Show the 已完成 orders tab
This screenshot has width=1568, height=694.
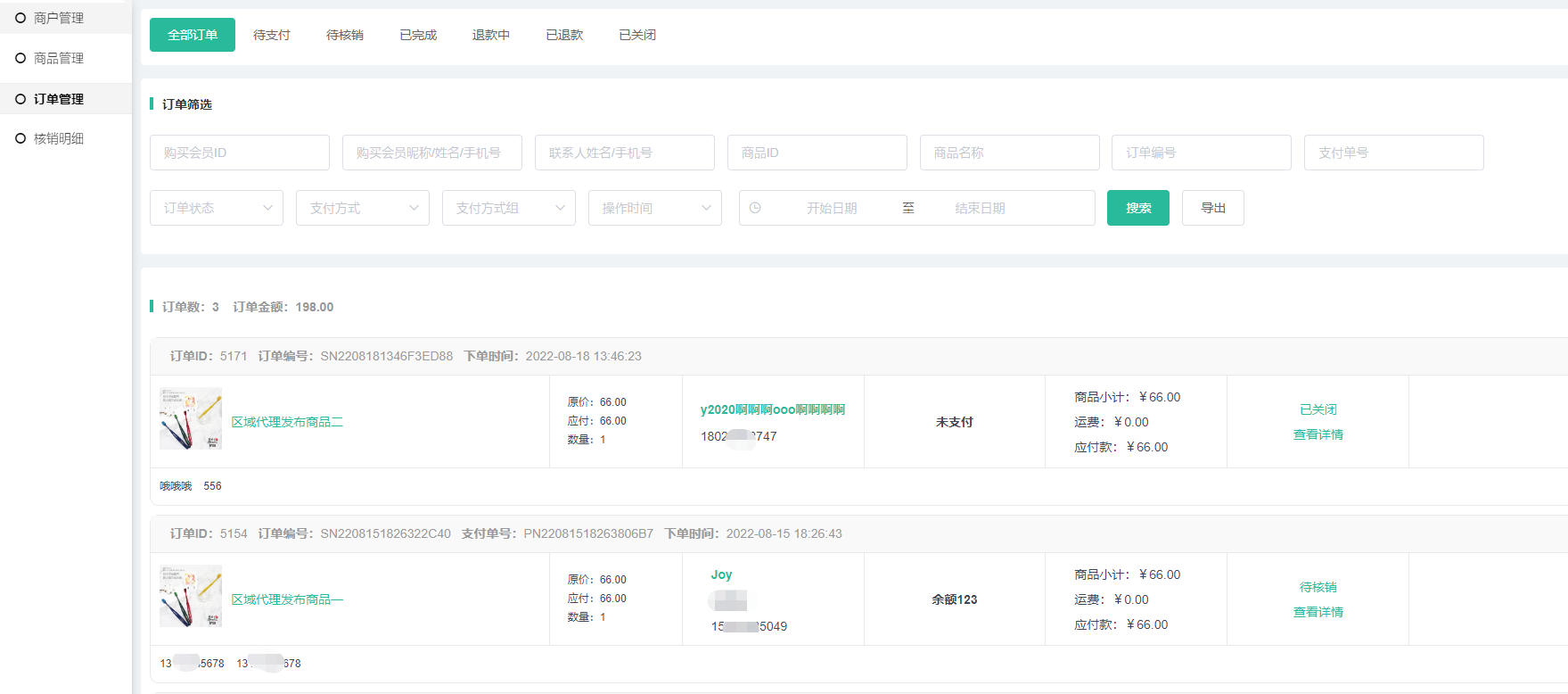[x=418, y=35]
